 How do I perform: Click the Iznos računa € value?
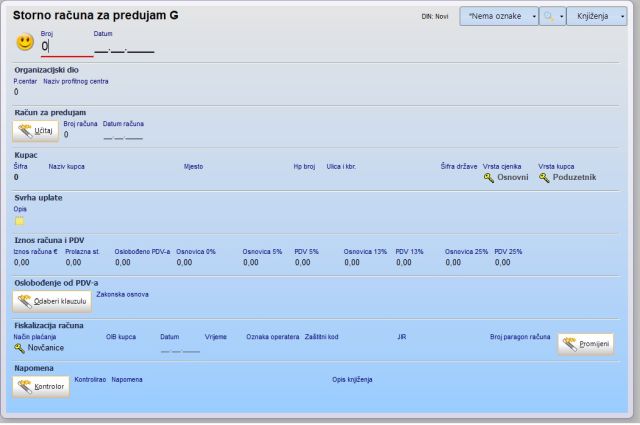22,262
